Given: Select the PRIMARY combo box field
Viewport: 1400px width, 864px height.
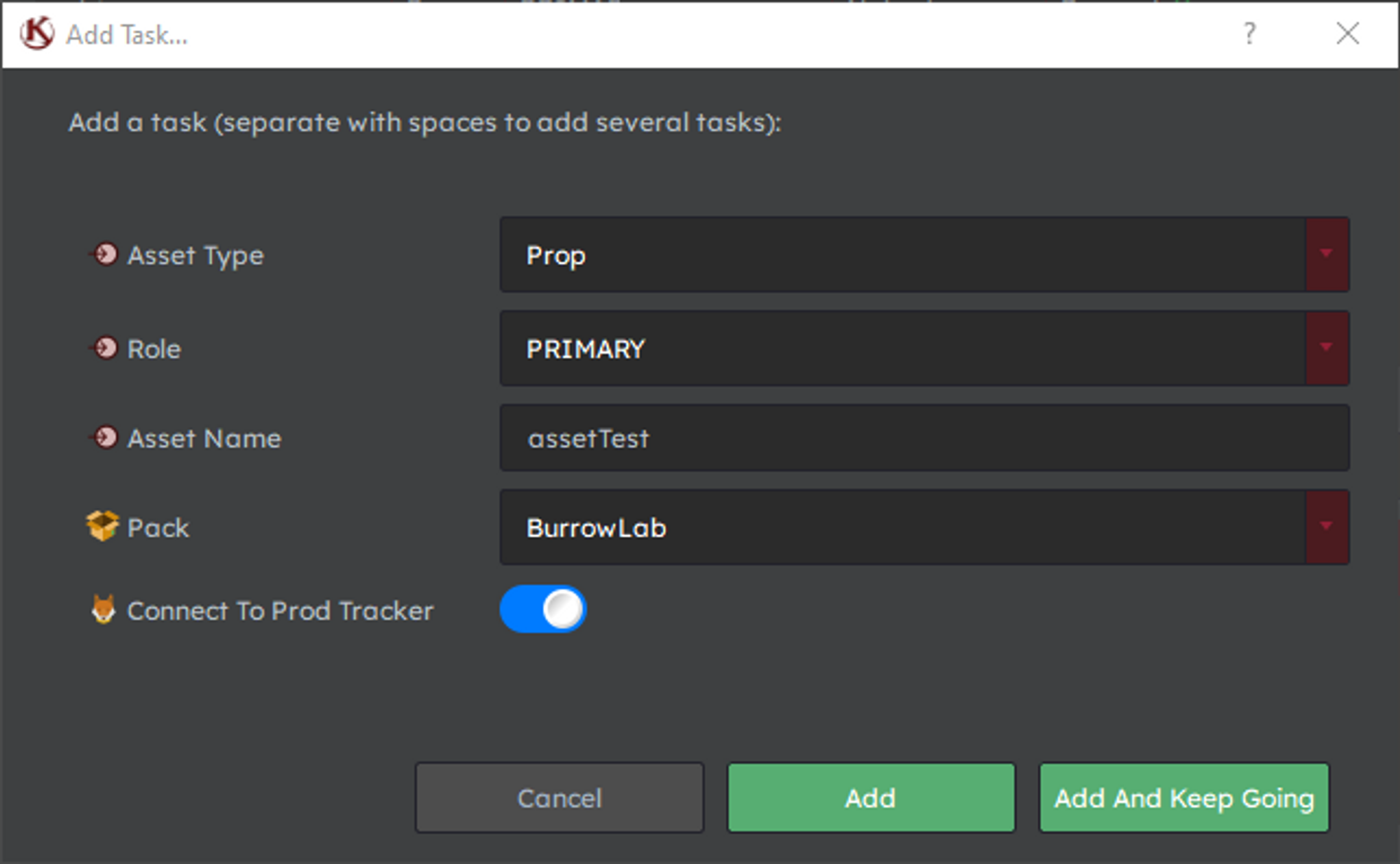Looking at the screenshot, I should pos(924,348).
